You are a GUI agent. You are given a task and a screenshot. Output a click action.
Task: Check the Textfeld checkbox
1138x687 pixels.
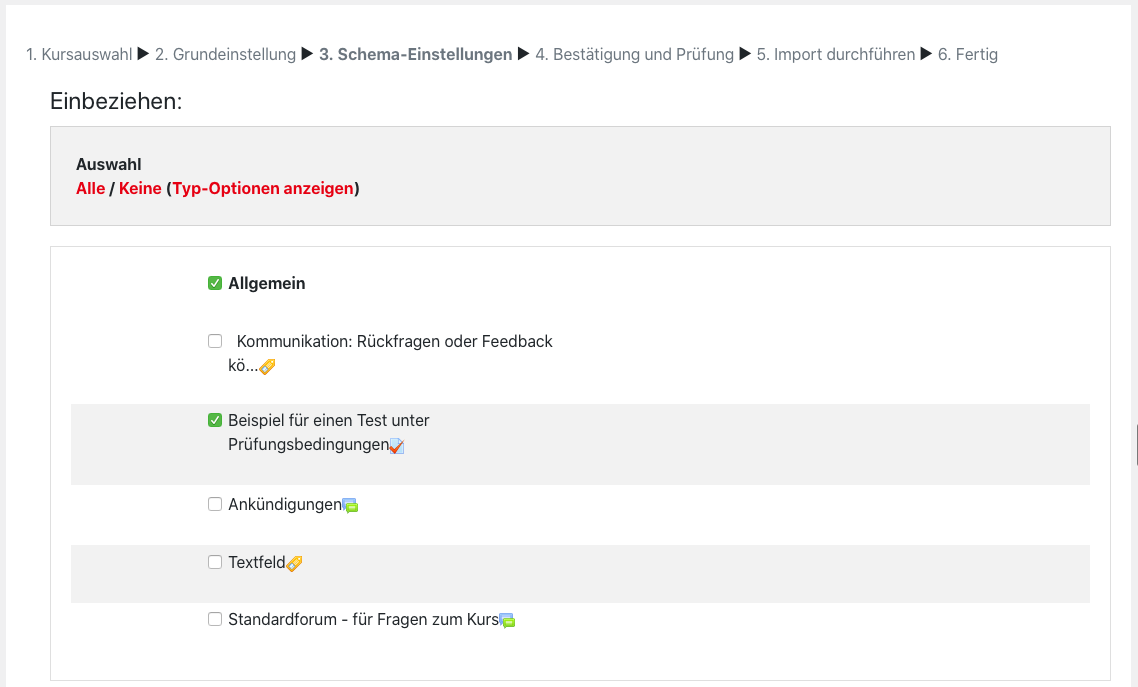click(x=215, y=562)
